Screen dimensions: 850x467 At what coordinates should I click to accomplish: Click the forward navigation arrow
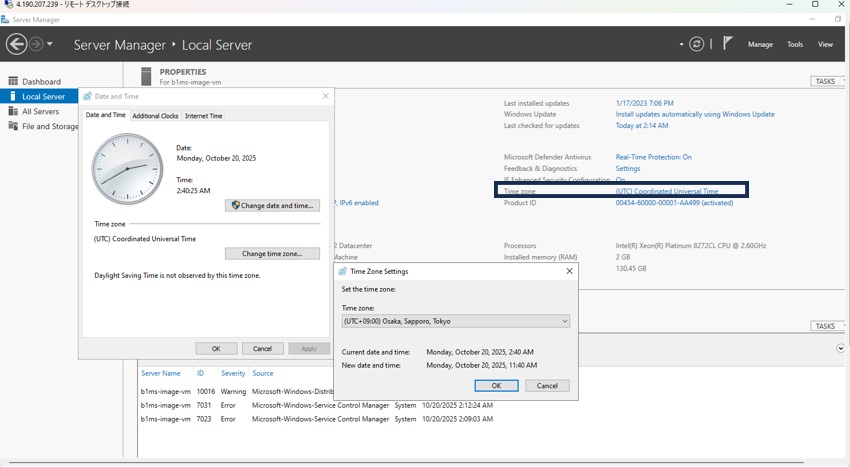tap(37, 44)
